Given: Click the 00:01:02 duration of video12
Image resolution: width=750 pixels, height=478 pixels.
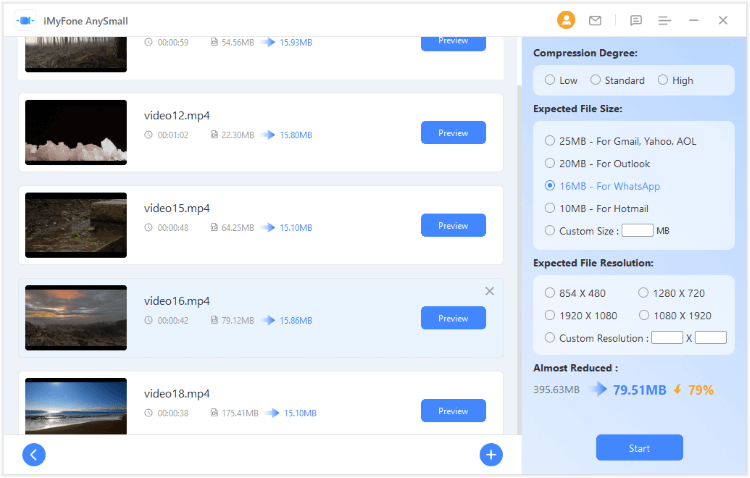Looking at the screenshot, I should point(173,135).
